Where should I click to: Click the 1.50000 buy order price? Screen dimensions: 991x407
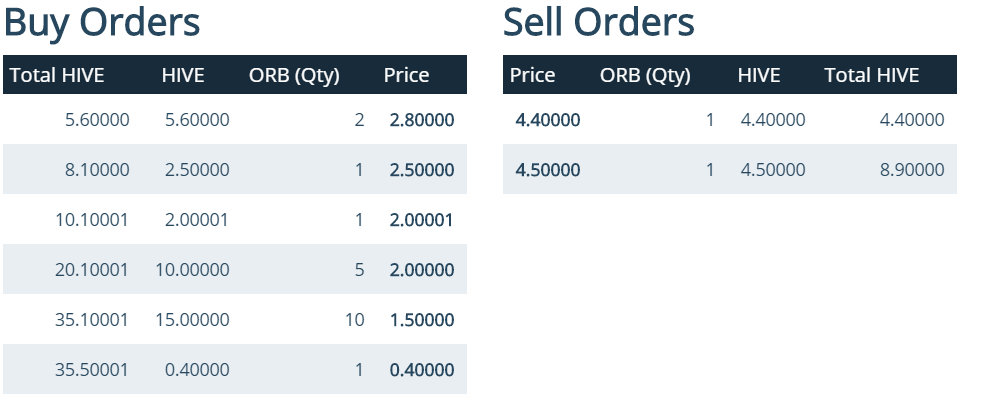(422, 319)
